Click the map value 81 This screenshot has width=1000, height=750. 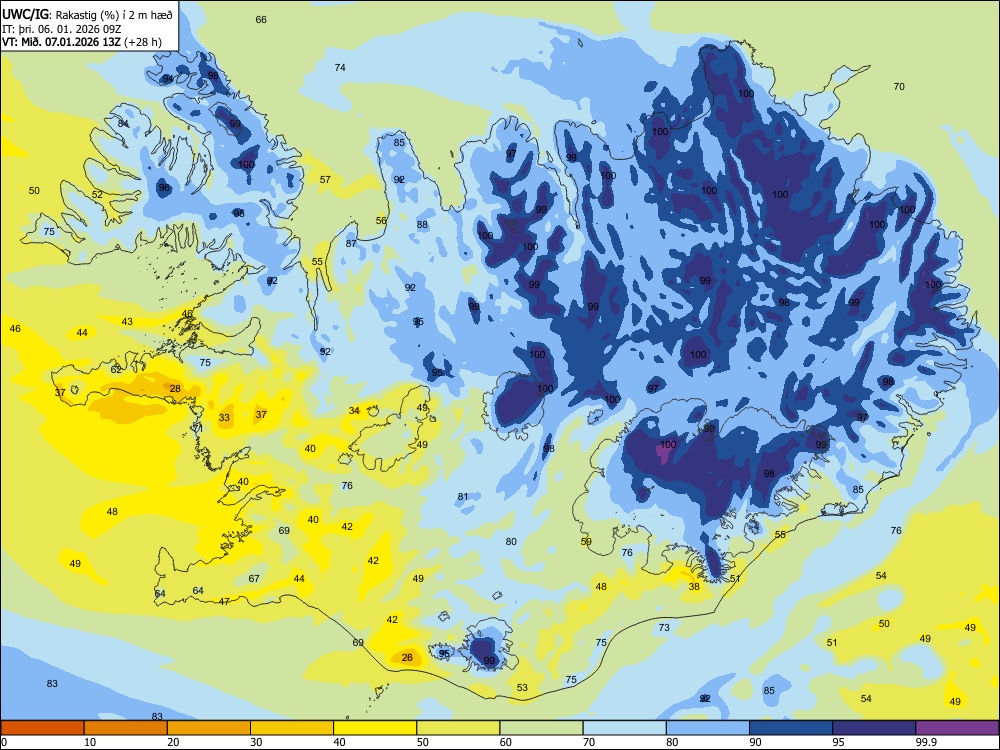click(463, 496)
